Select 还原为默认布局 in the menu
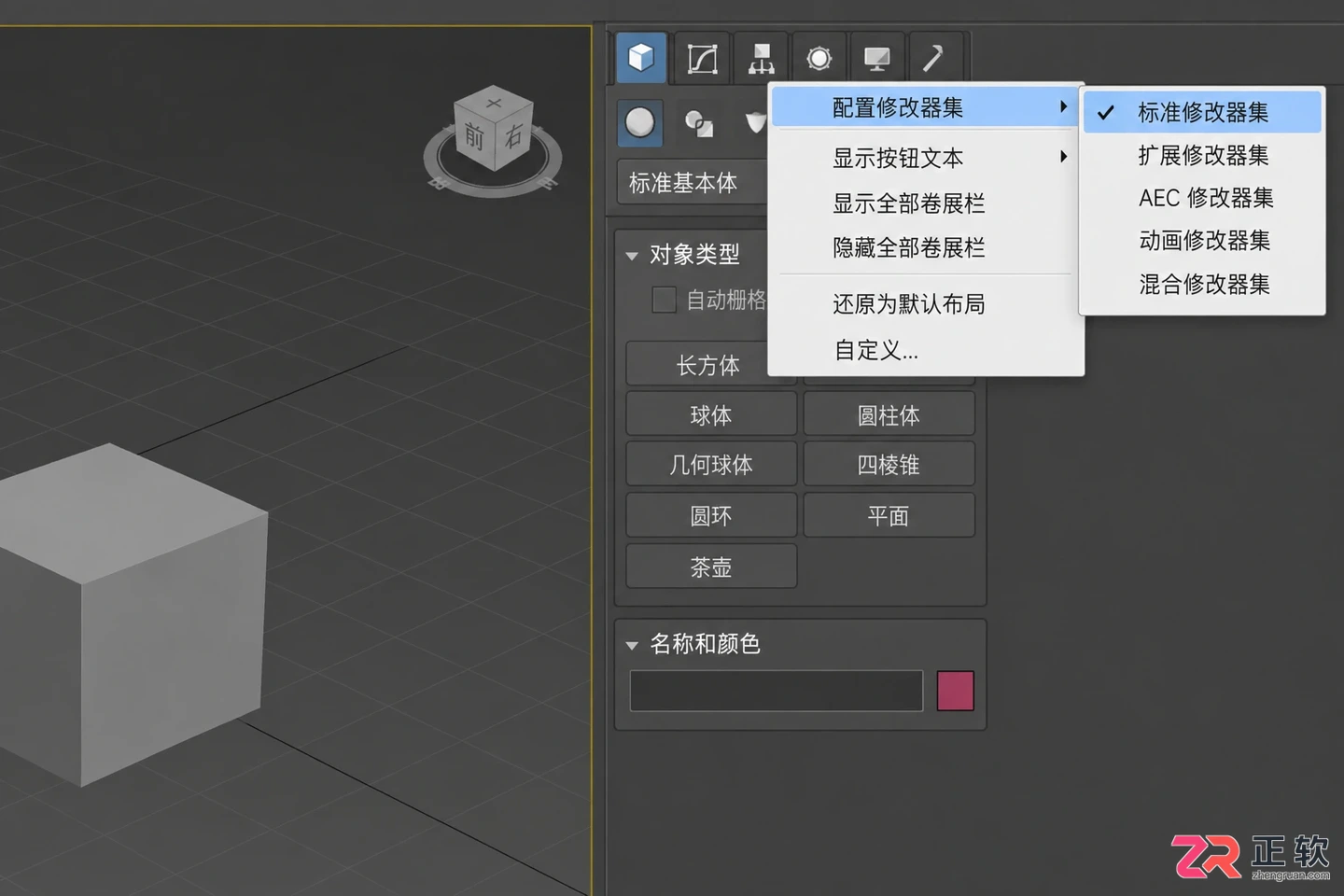This screenshot has width=1344, height=896. click(x=928, y=303)
